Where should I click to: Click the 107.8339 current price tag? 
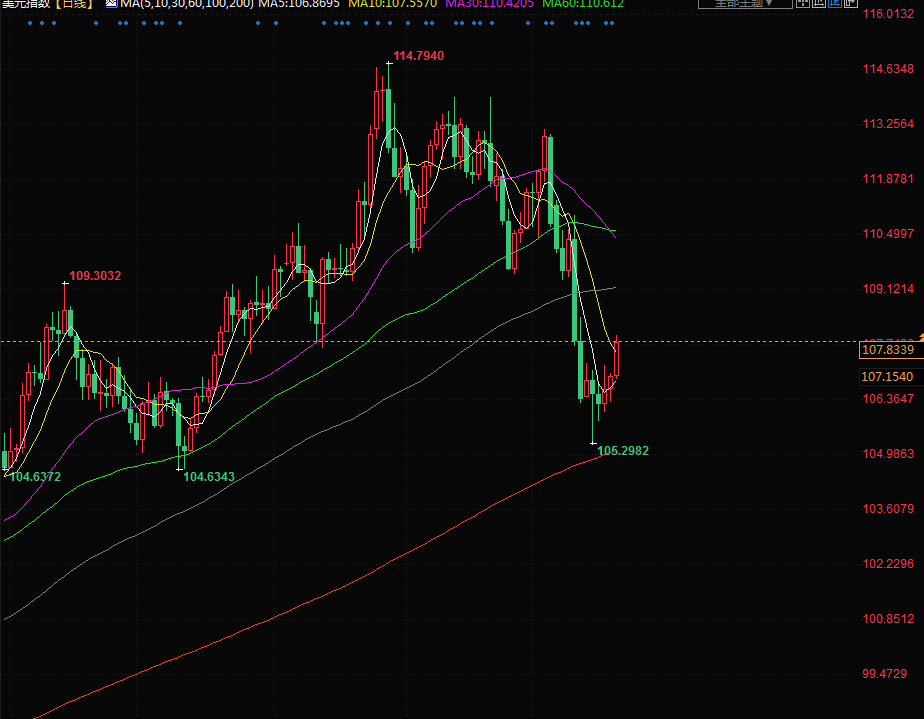tap(886, 350)
